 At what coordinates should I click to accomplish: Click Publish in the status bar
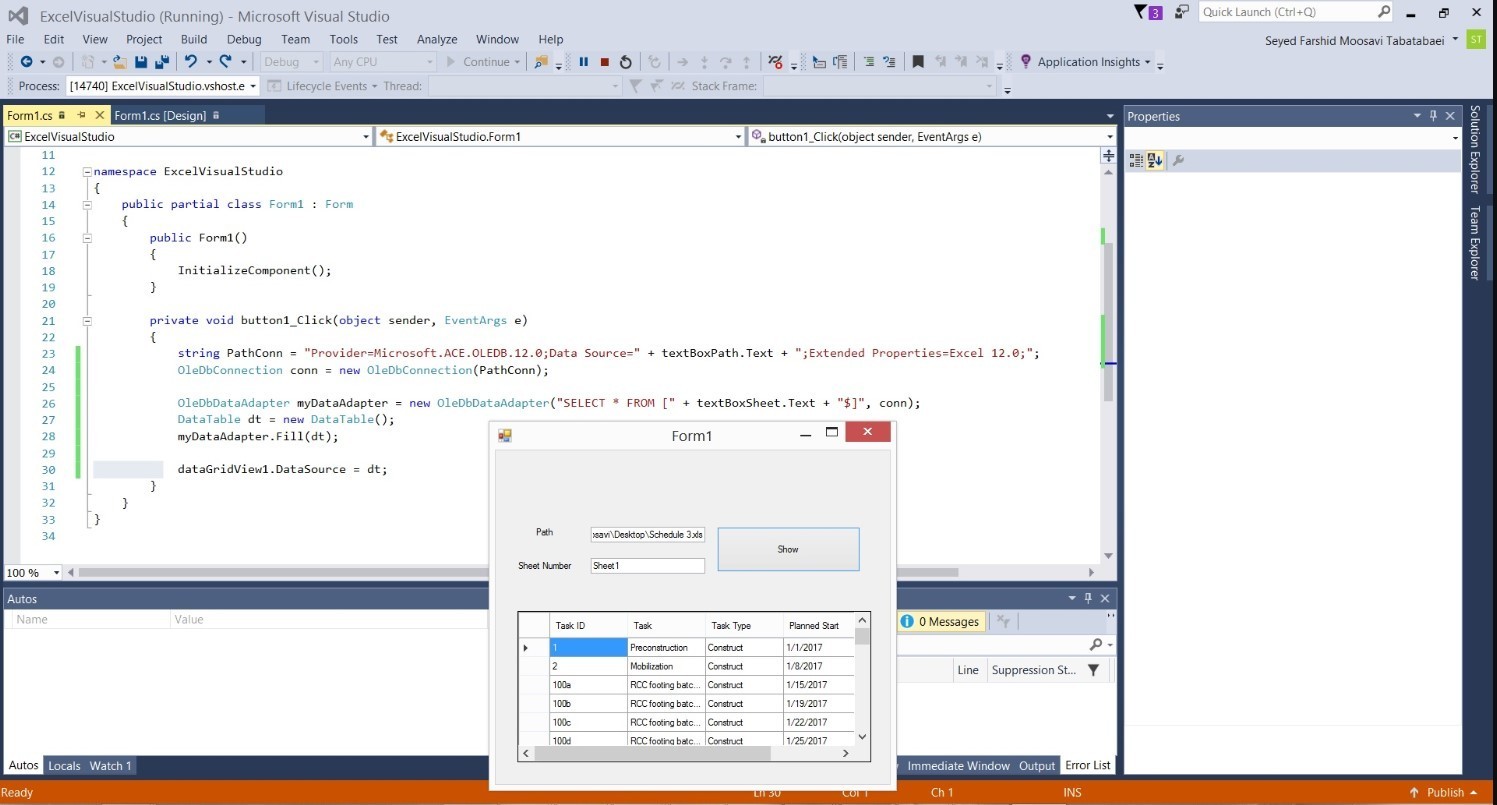(1444, 793)
